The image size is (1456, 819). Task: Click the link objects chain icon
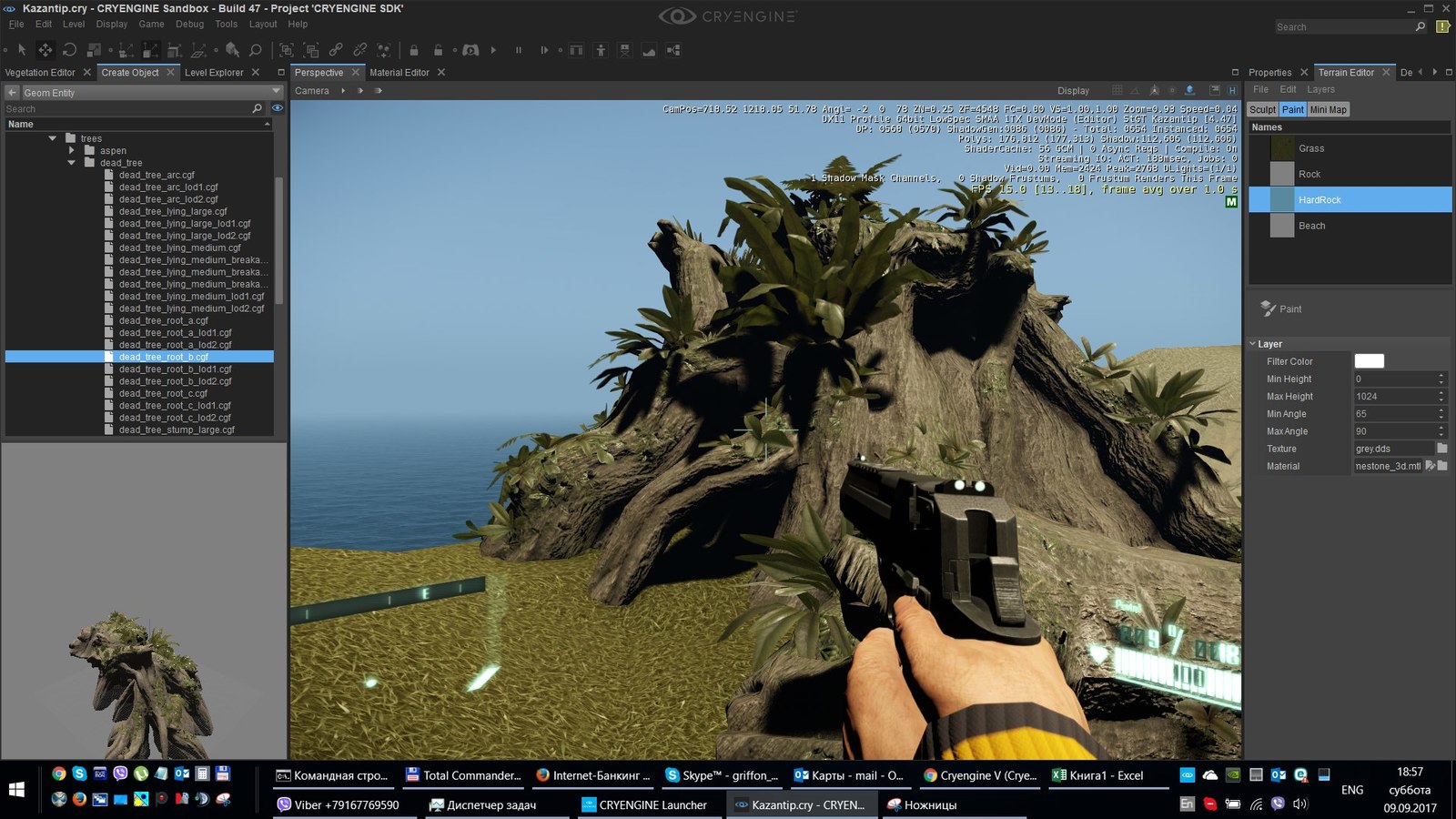point(336,50)
